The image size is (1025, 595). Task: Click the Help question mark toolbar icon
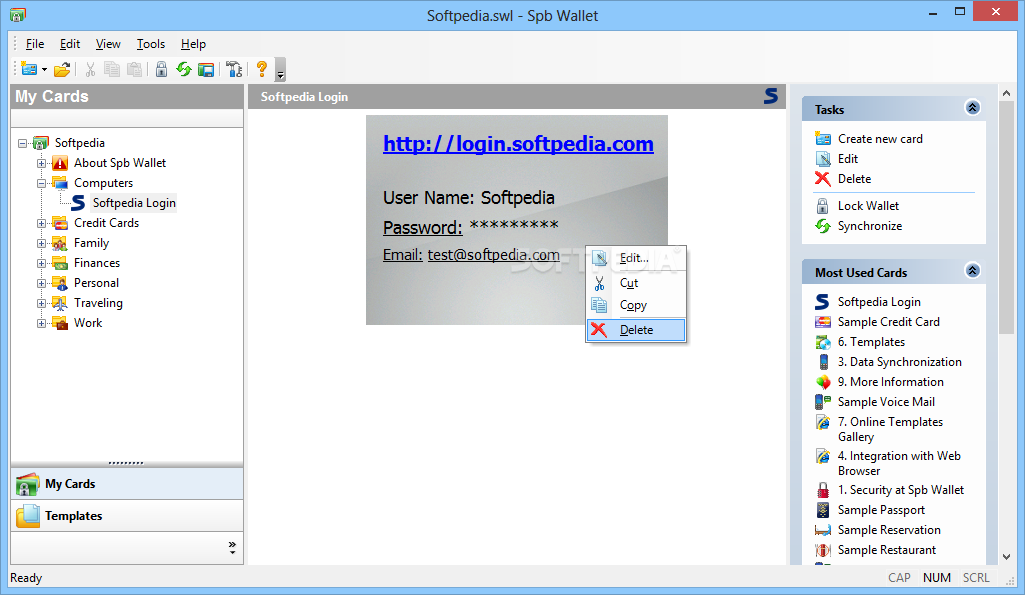pyautogui.click(x=261, y=69)
